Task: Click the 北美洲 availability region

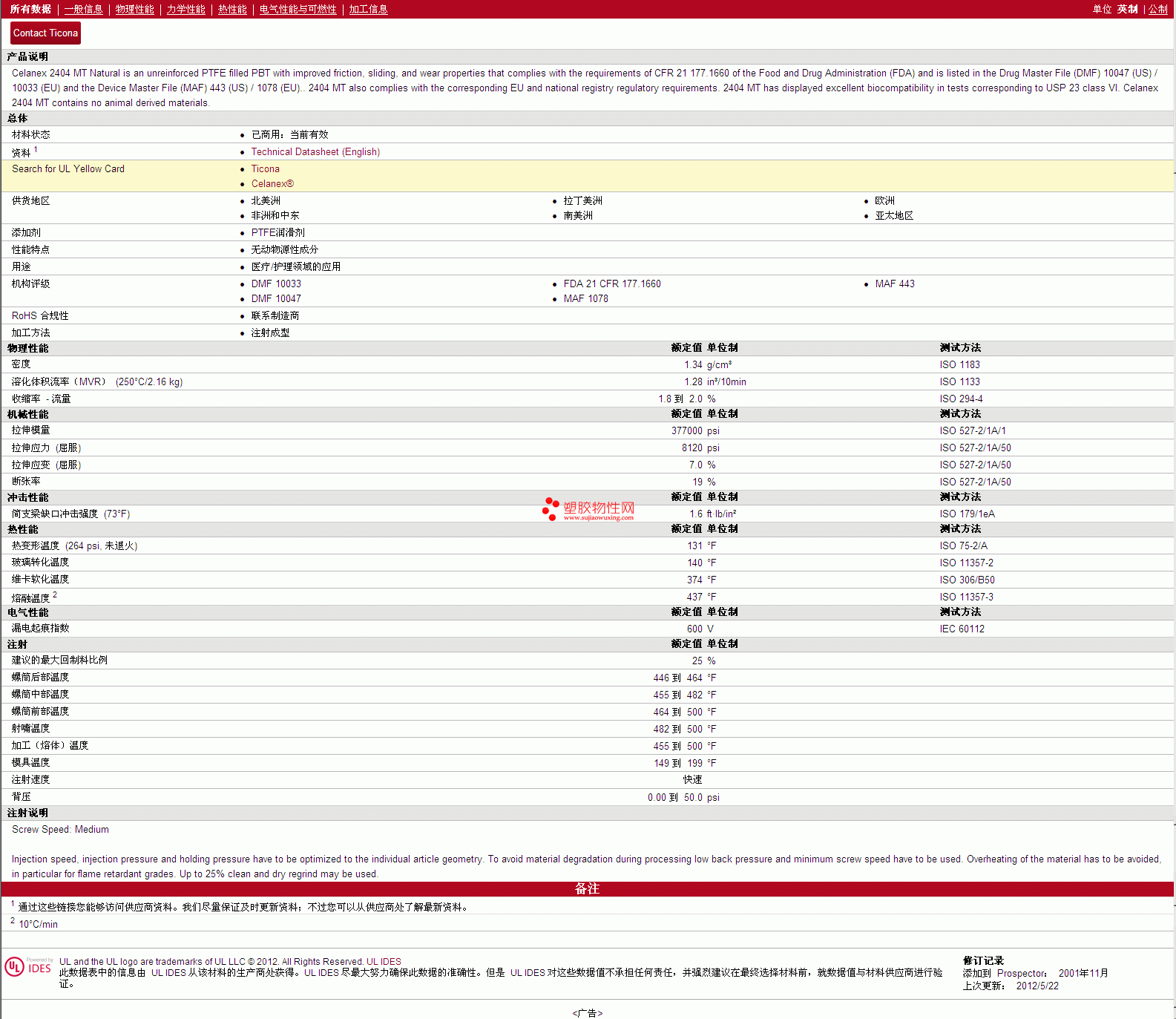Action: [x=266, y=200]
